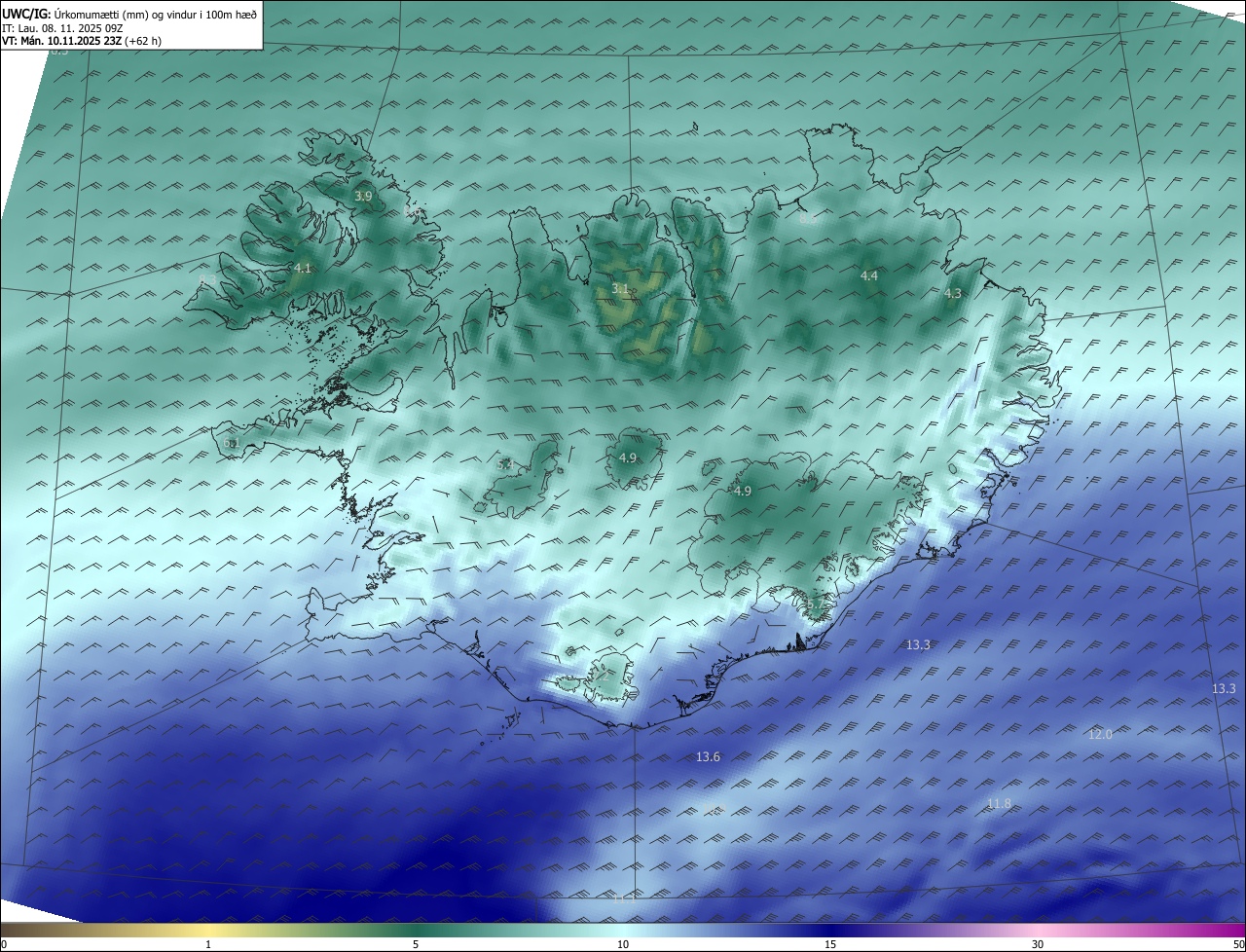Click the 6.1 value label on the western peninsula
1246x952 pixels.
click(232, 443)
